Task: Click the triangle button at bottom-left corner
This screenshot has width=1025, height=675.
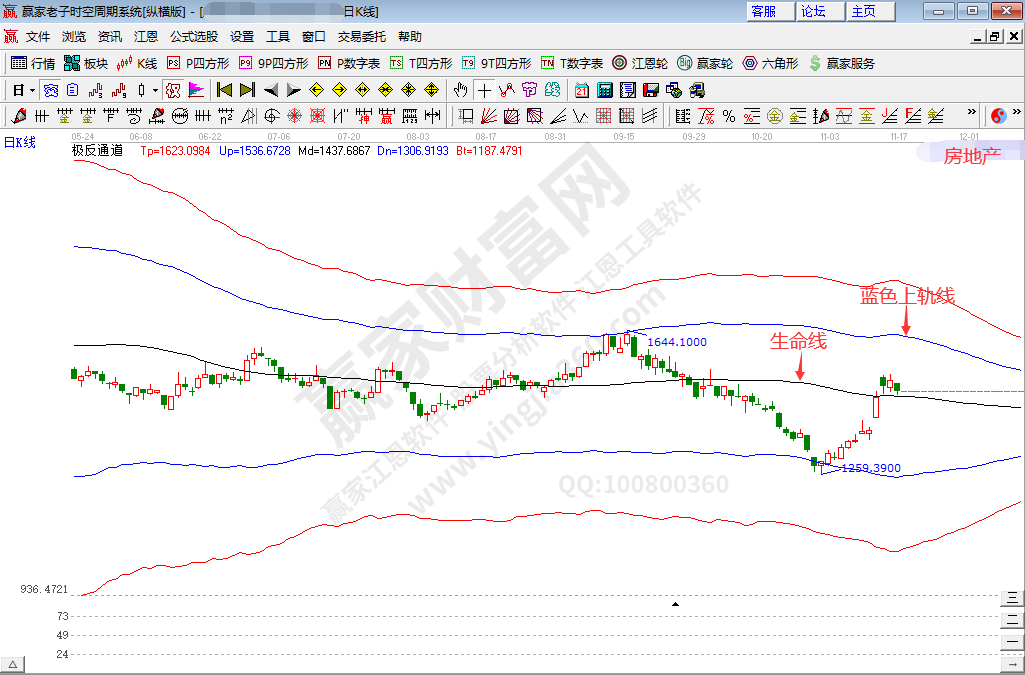Action: click(x=14, y=665)
